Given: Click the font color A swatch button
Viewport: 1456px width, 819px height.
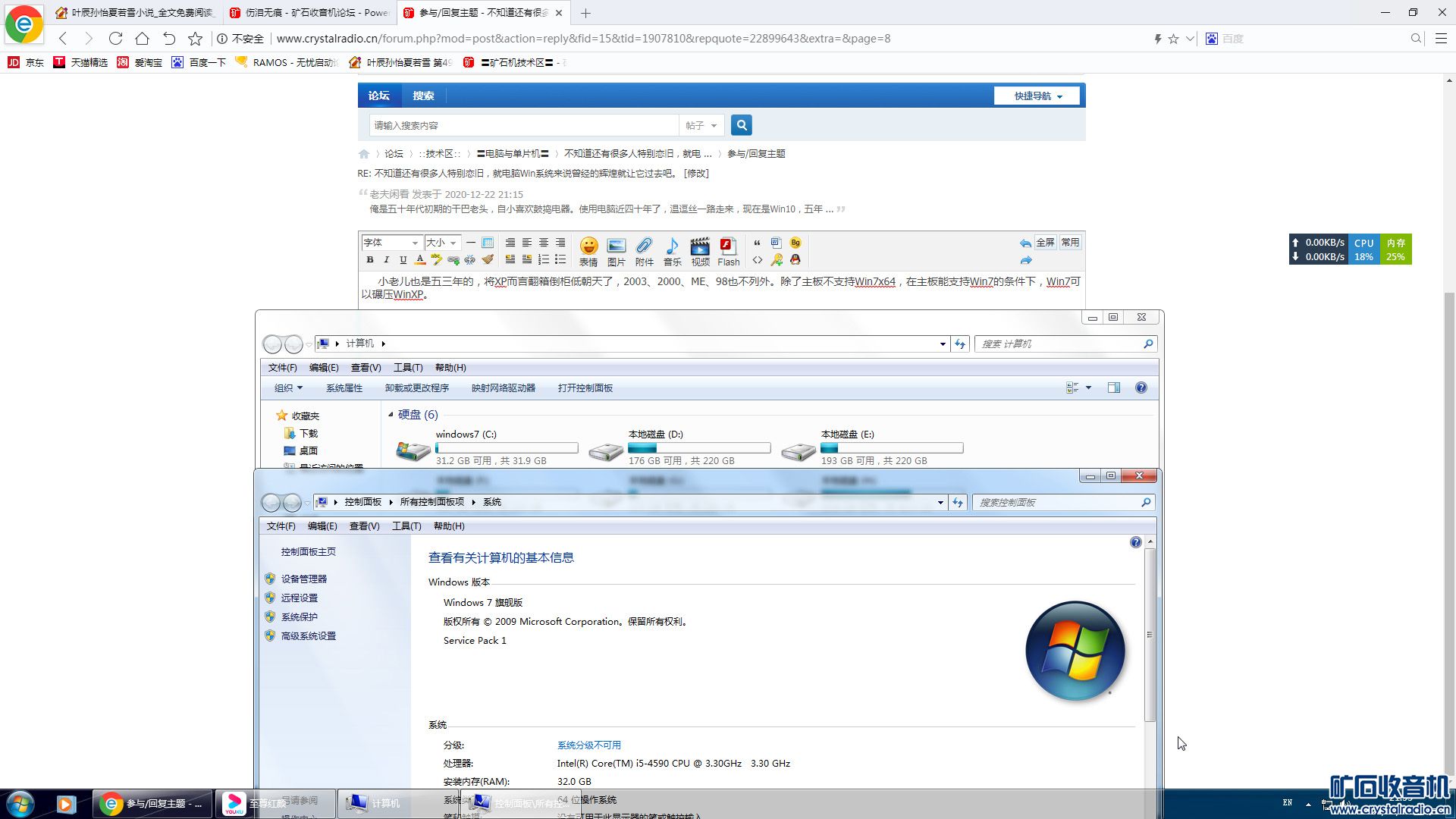Looking at the screenshot, I should [420, 260].
